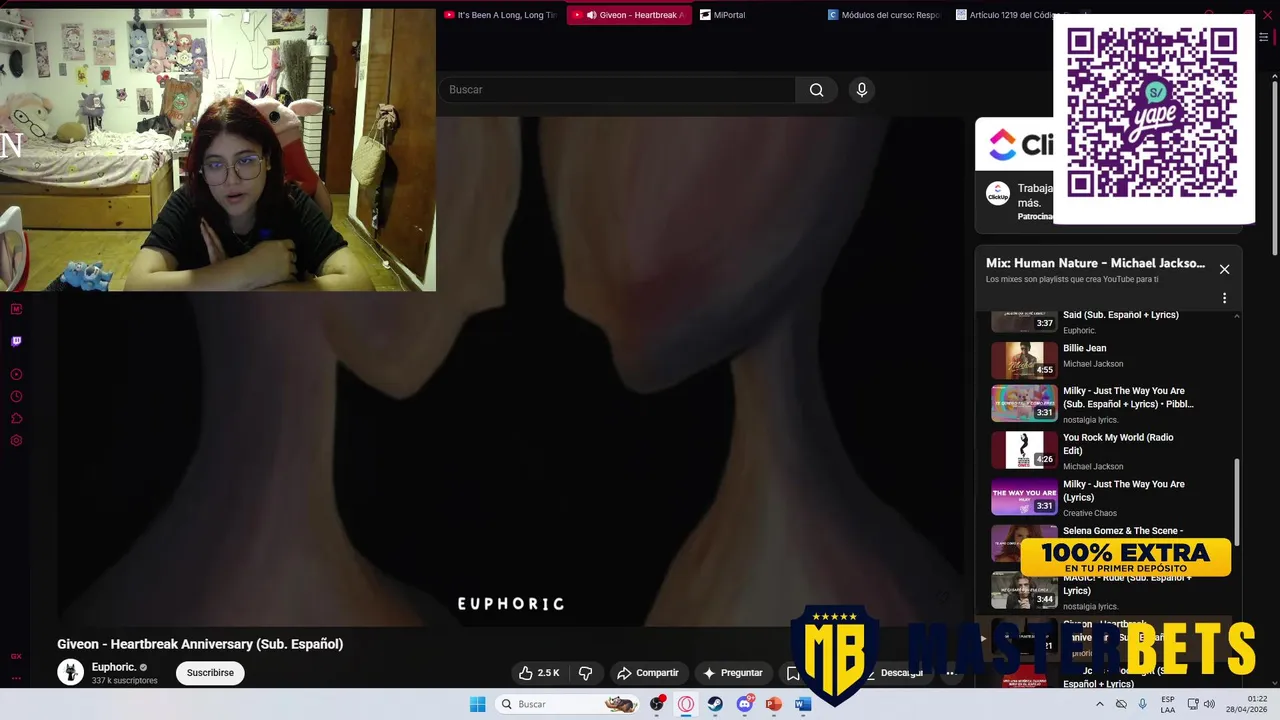Open Word from the taskbar
1280x720 pixels.
click(x=802, y=704)
